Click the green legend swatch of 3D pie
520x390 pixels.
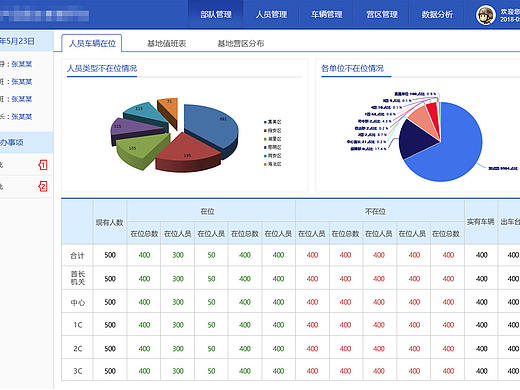click(265, 139)
